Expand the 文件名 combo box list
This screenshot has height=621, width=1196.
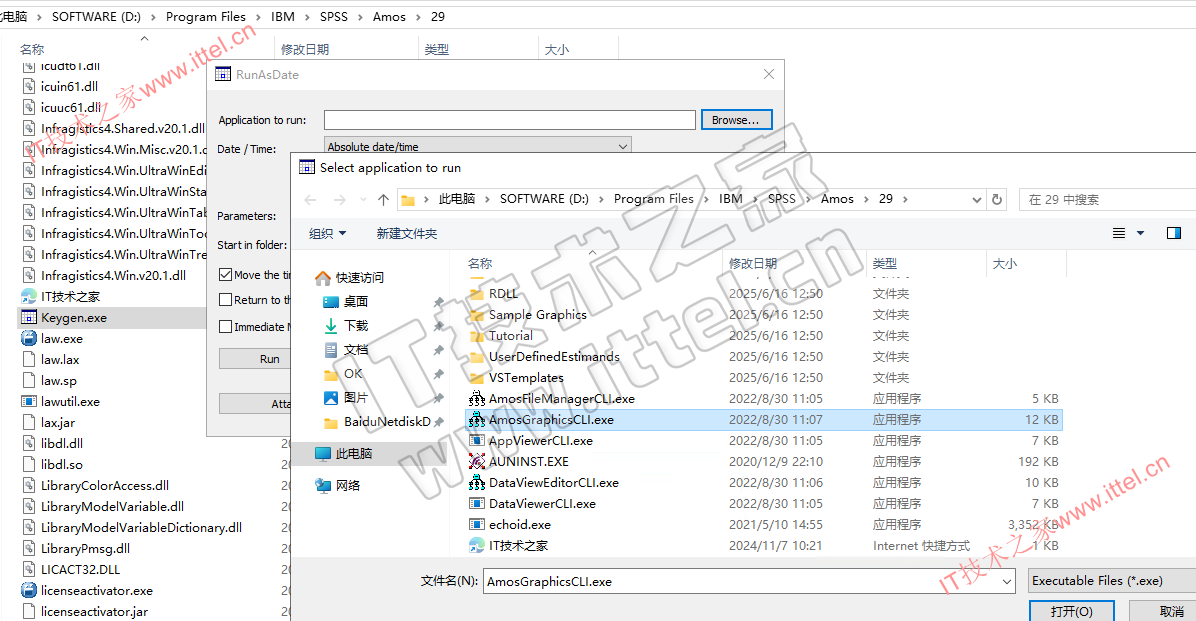[1007, 581]
